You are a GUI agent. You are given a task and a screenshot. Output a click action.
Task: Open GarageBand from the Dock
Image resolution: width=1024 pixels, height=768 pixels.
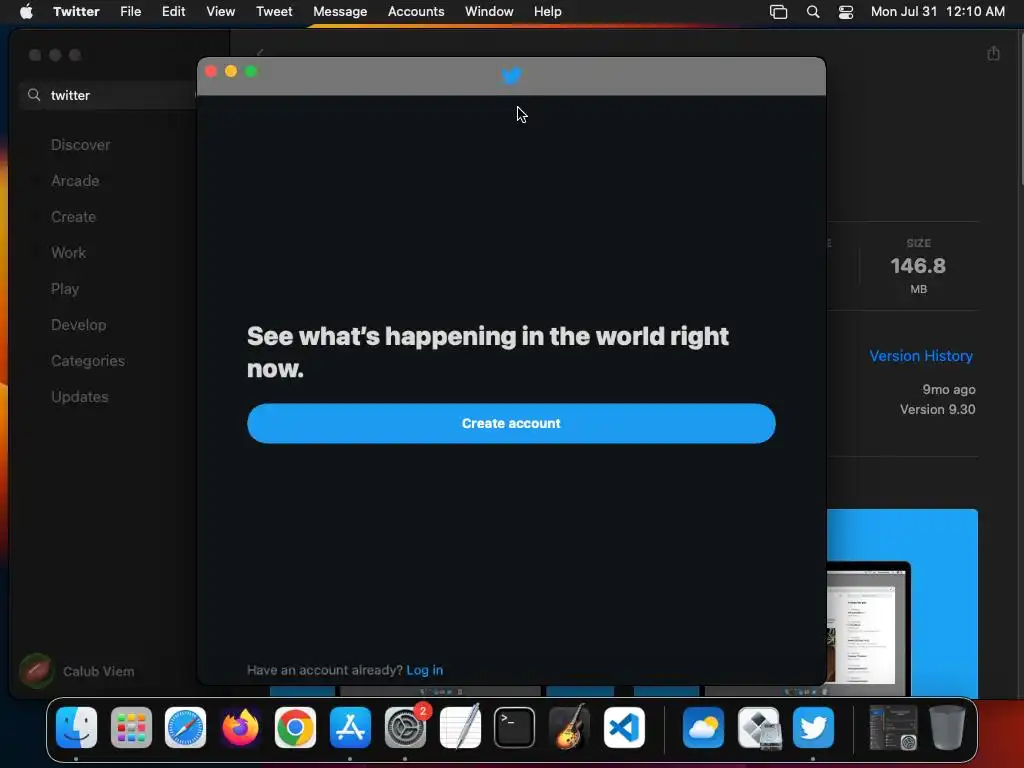pyautogui.click(x=569, y=728)
